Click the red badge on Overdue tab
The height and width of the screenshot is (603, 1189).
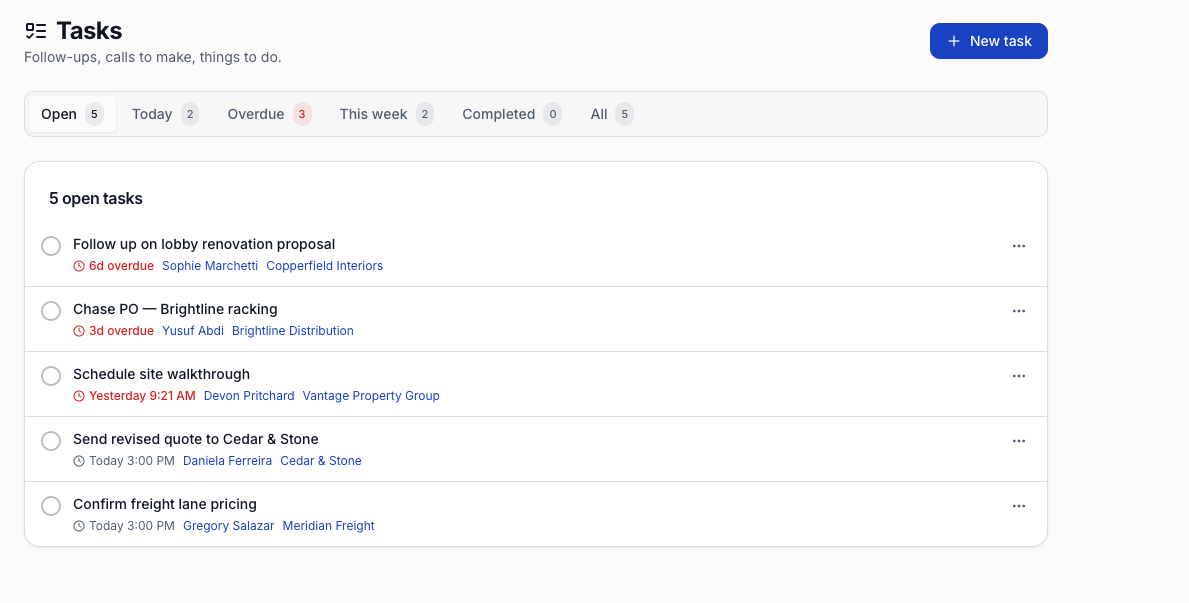[302, 114]
